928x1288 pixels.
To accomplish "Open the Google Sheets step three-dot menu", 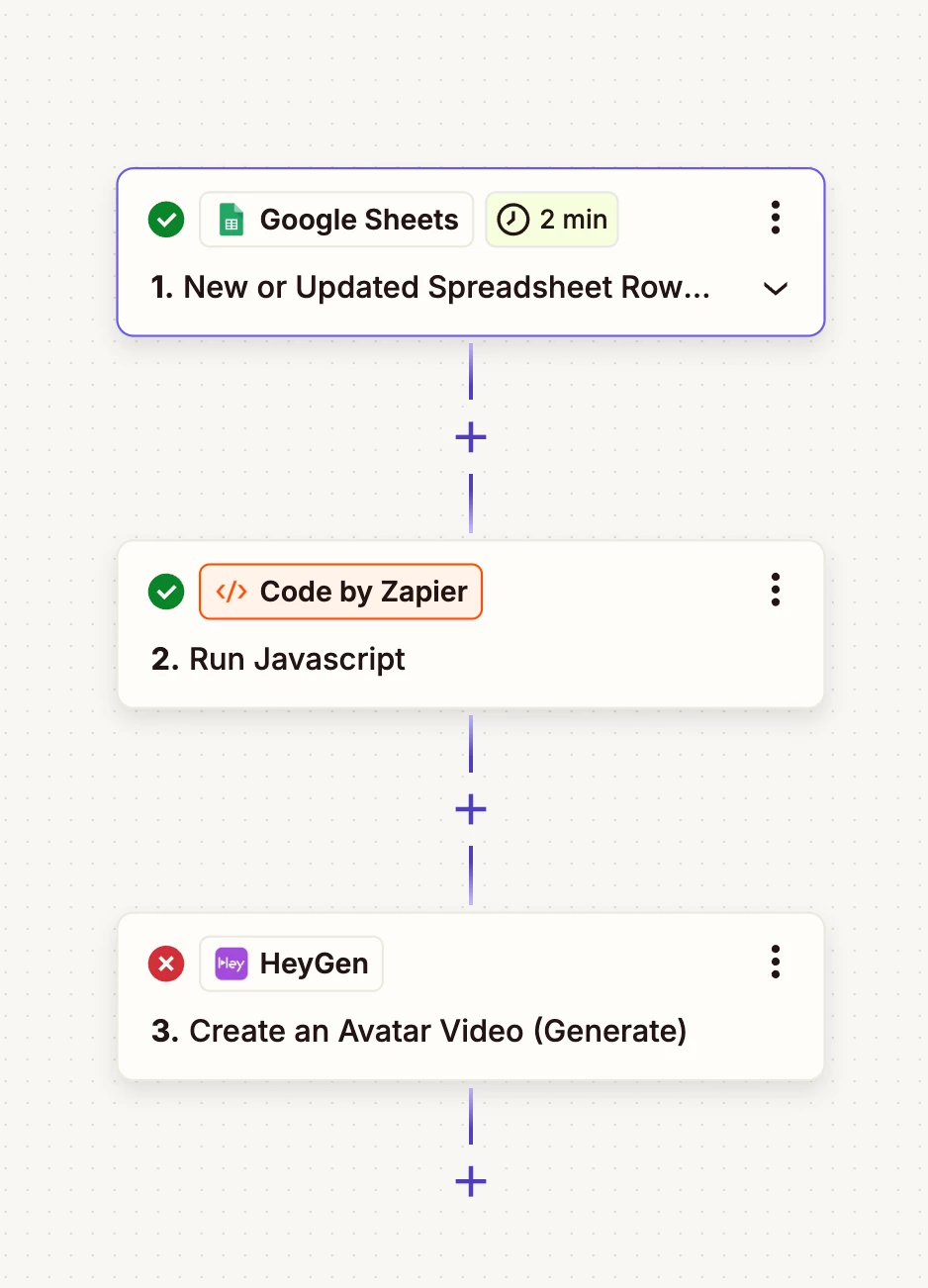I will coord(776,218).
